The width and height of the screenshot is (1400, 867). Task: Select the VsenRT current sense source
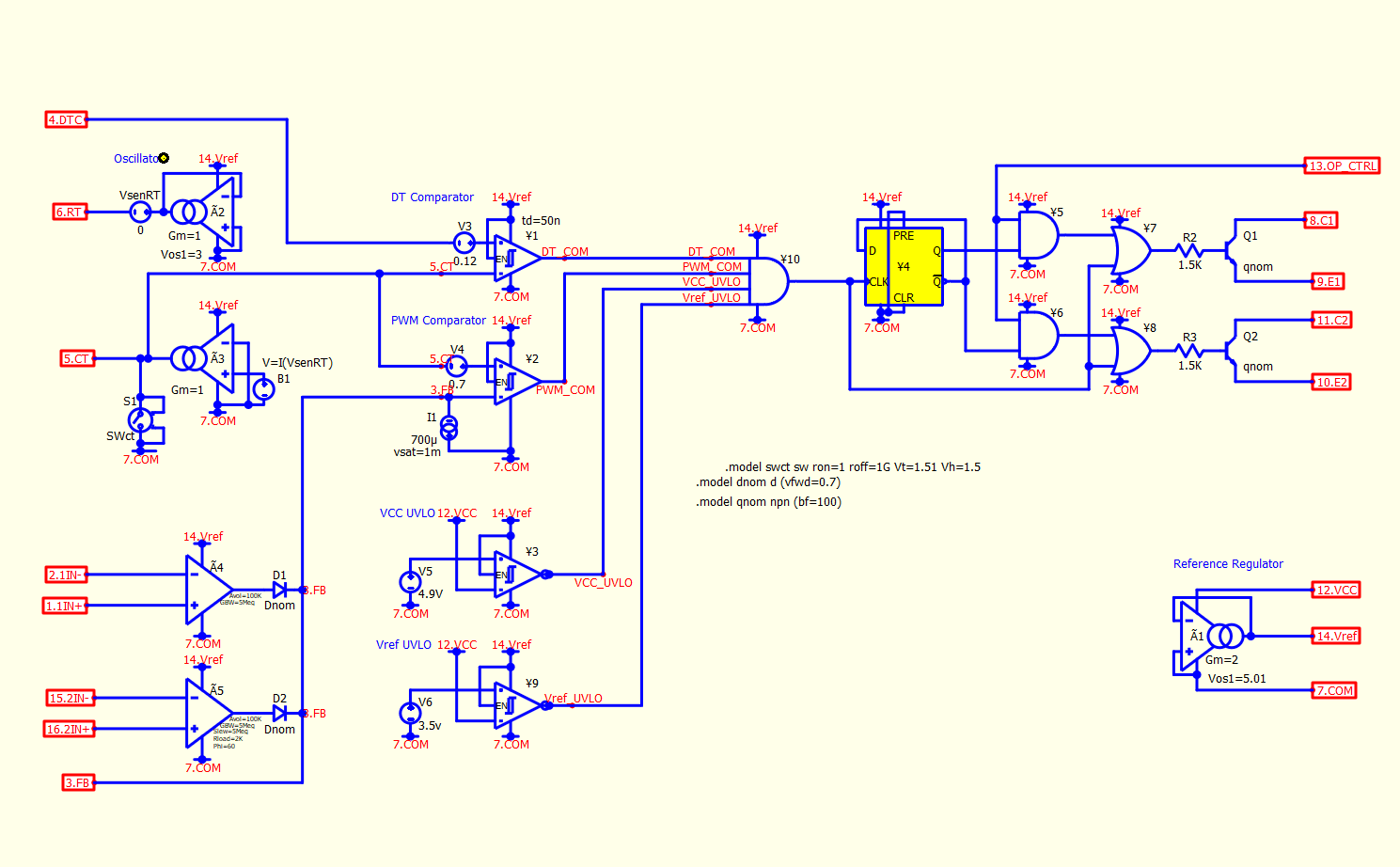140,213
